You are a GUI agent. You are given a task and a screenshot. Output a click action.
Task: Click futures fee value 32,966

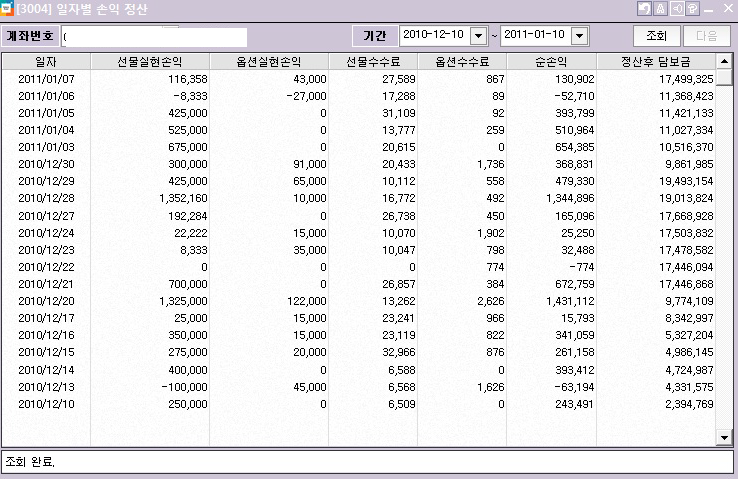point(399,352)
